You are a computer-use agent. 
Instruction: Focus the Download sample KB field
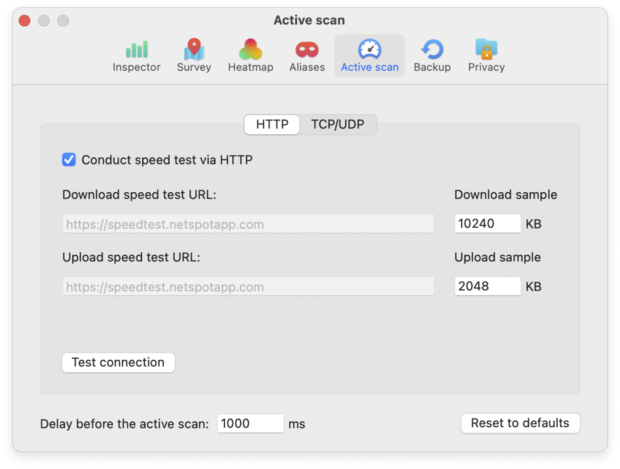point(487,224)
